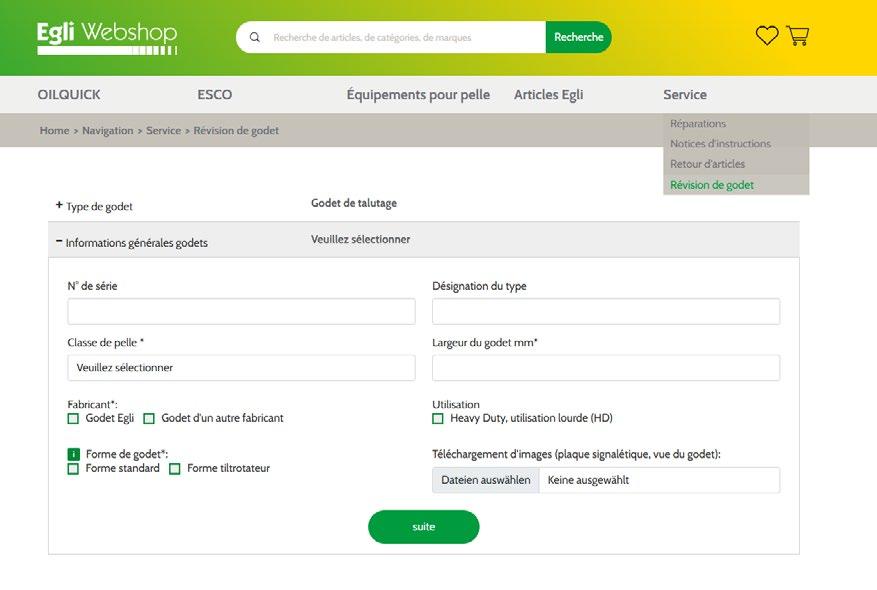
Task: Open the wishlist heart icon
Action: coord(767,36)
